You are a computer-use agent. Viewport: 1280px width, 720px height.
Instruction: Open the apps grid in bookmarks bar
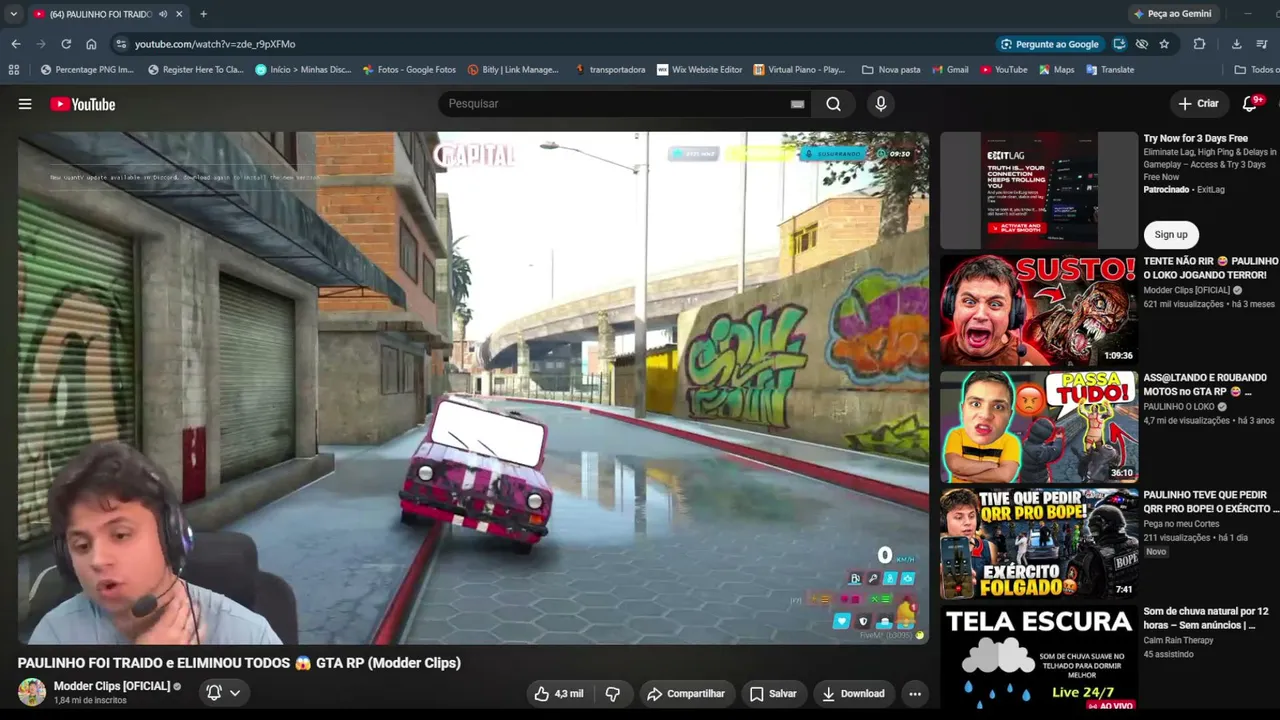click(x=14, y=70)
